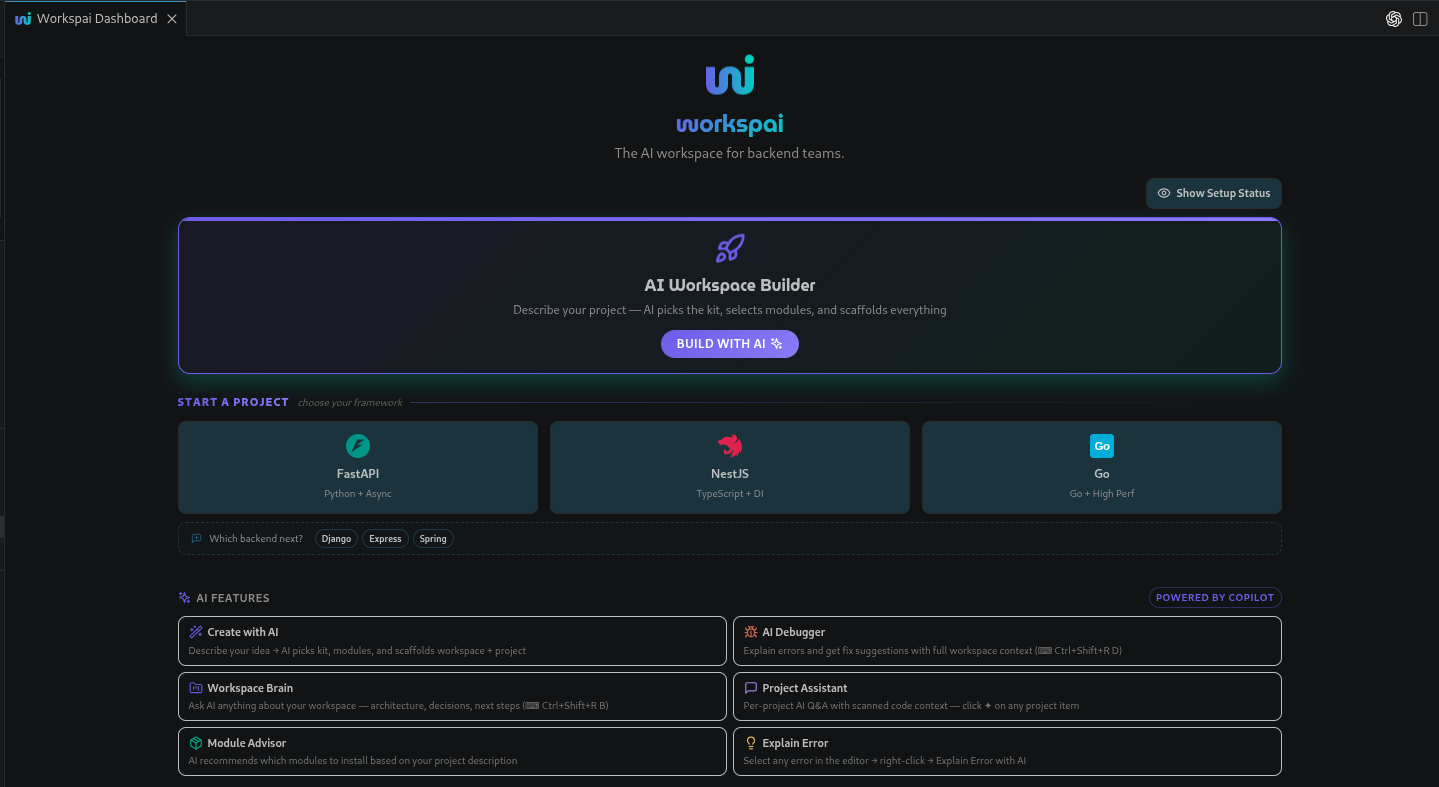Click the POWERED BY COPILOT badge
Viewport: 1439px width, 787px height.
pos(1214,597)
